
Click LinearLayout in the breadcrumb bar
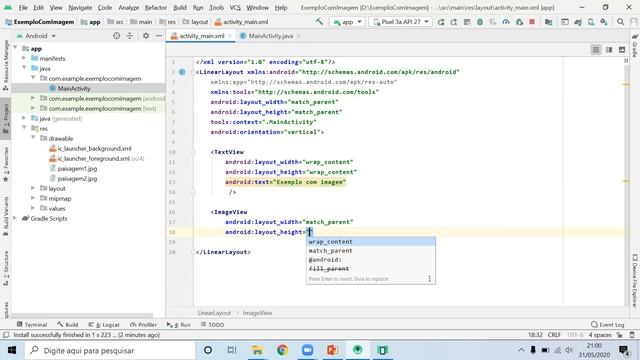(214, 313)
